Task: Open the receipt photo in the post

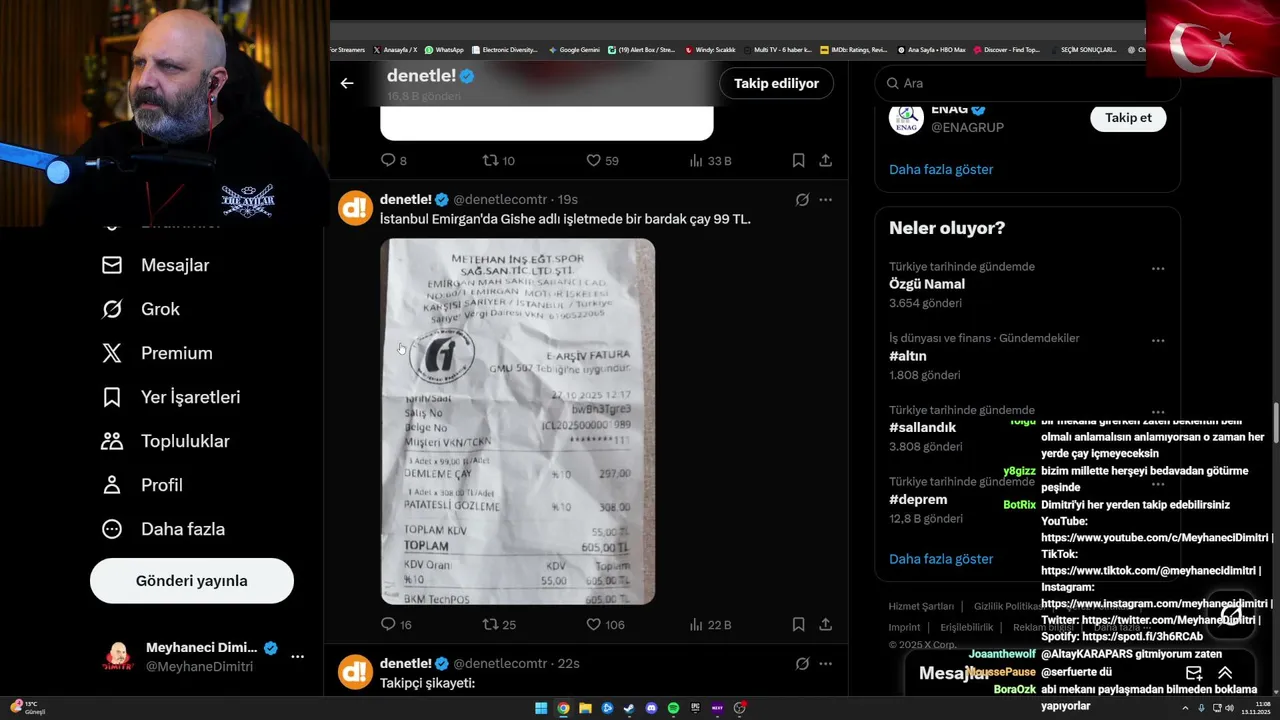Action: (518, 421)
